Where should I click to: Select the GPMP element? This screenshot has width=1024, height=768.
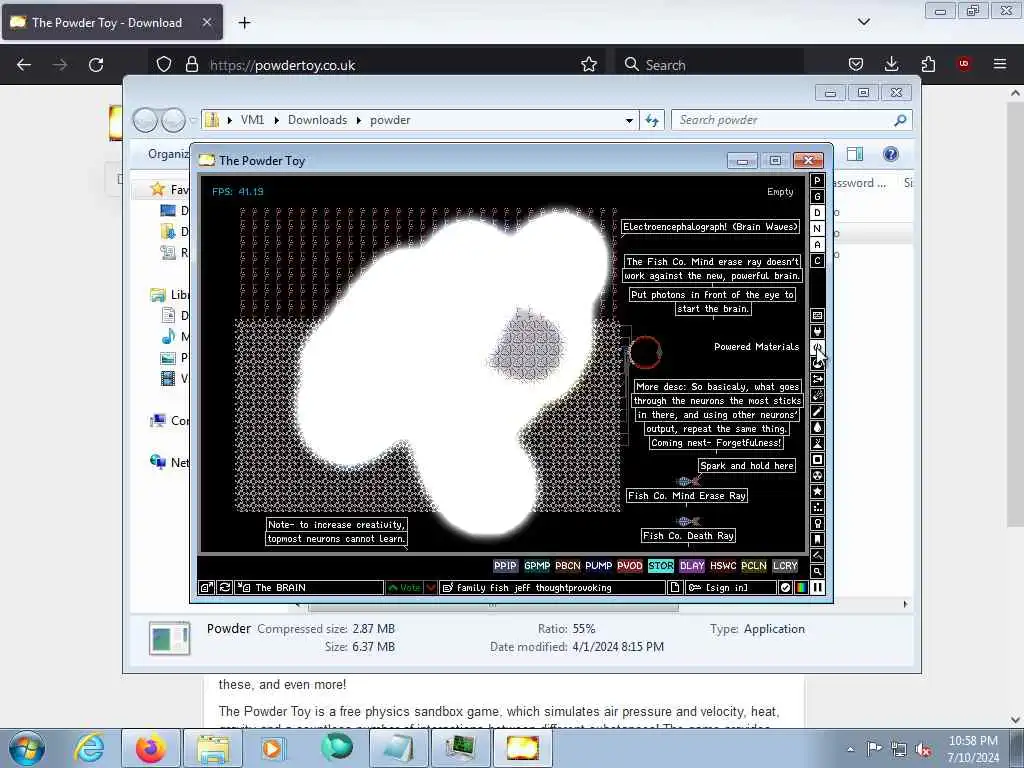(x=536, y=566)
